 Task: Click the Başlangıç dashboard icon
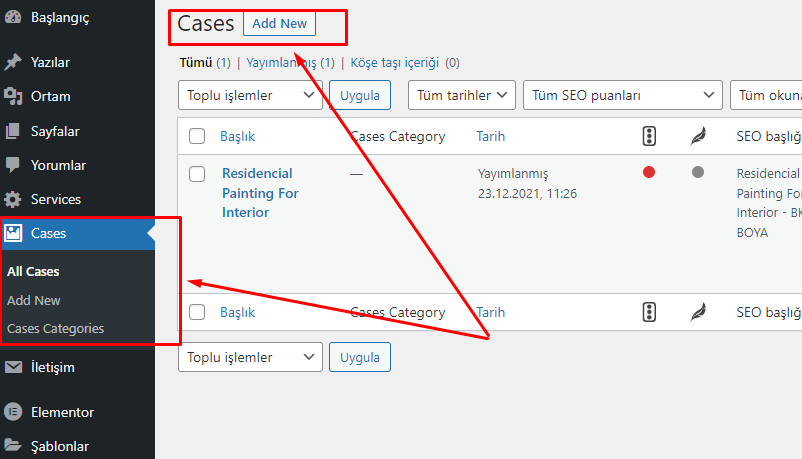pos(13,17)
